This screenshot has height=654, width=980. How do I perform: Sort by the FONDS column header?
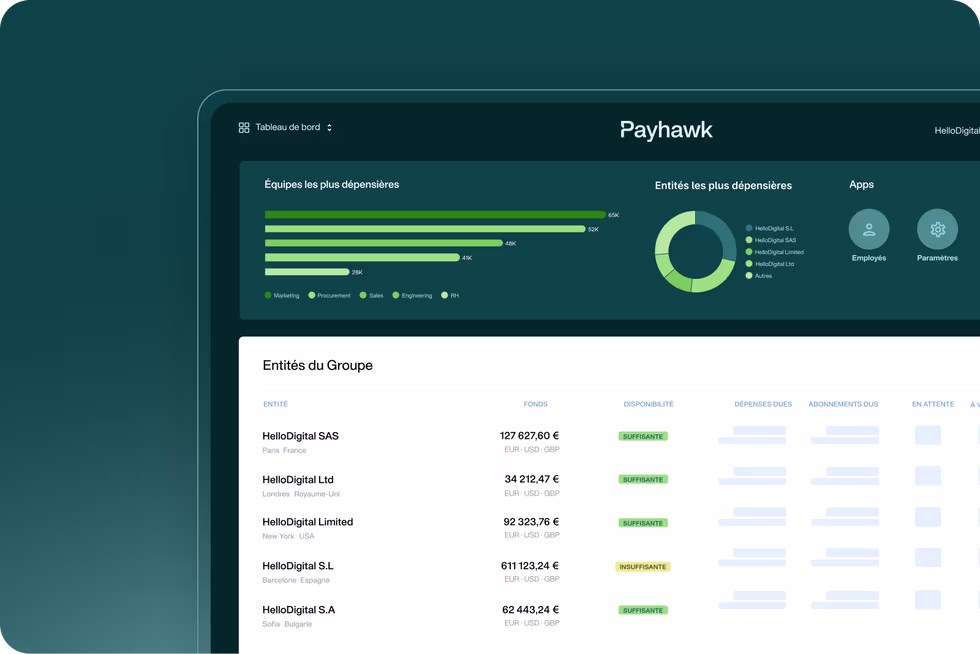point(536,405)
